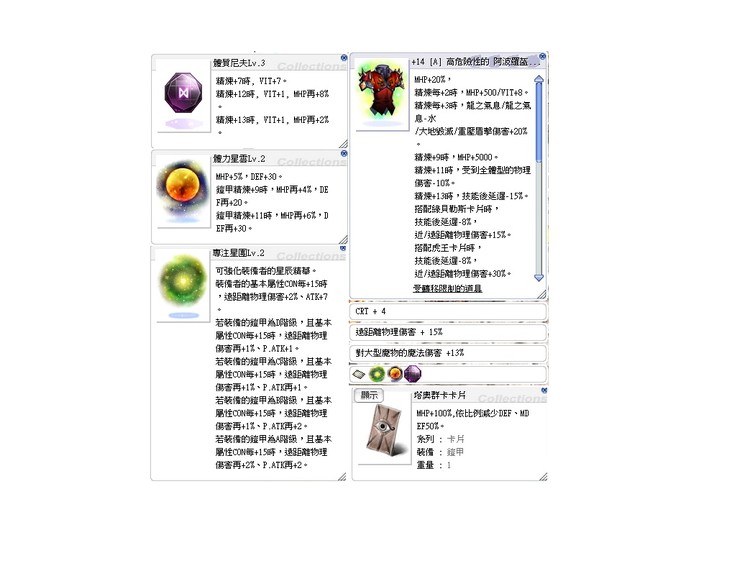Click the title '體質尼夫Lv.3'
The width and height of the screenshot is (750, 576).
(239, 63)
